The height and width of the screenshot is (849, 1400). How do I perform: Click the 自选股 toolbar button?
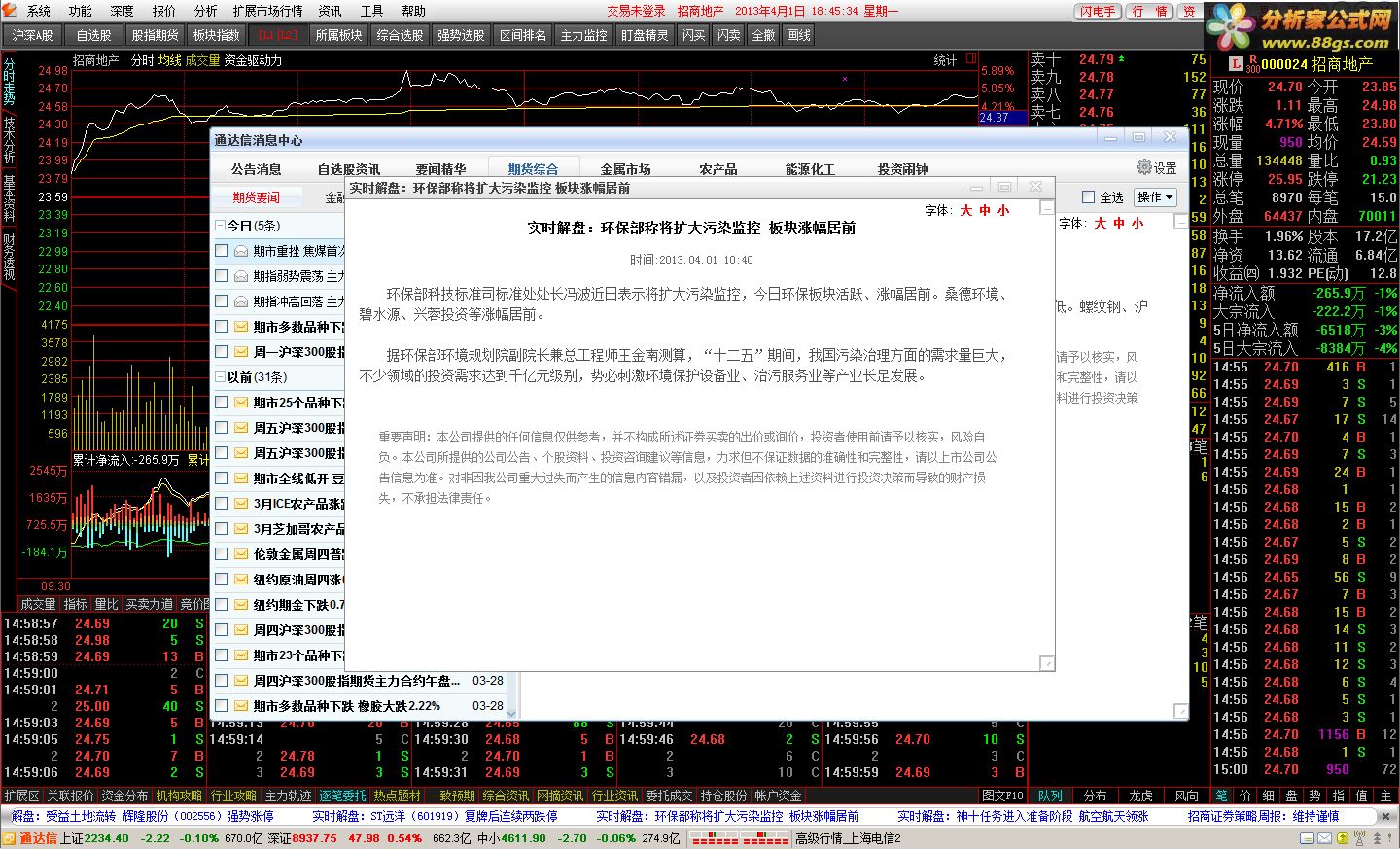[94, 35]
